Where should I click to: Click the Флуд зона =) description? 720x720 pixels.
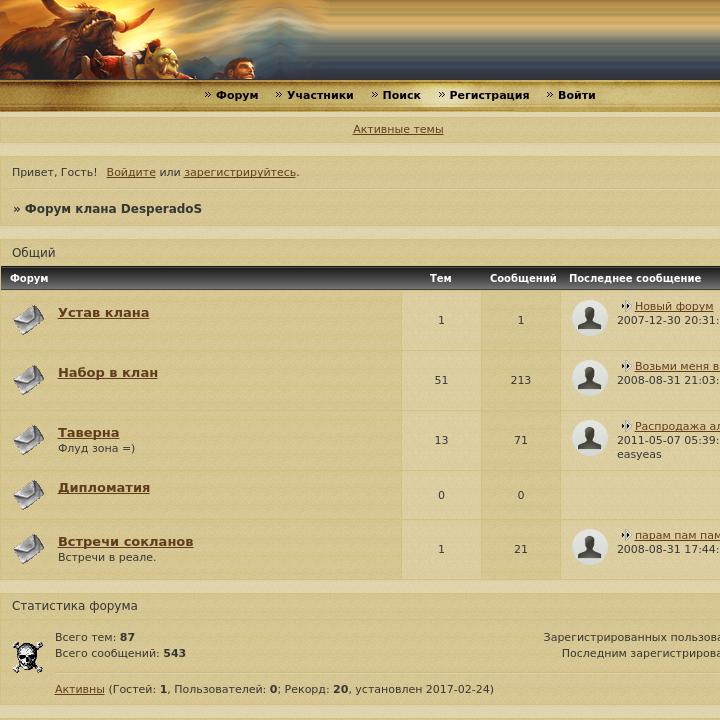[x=96, y=448]
